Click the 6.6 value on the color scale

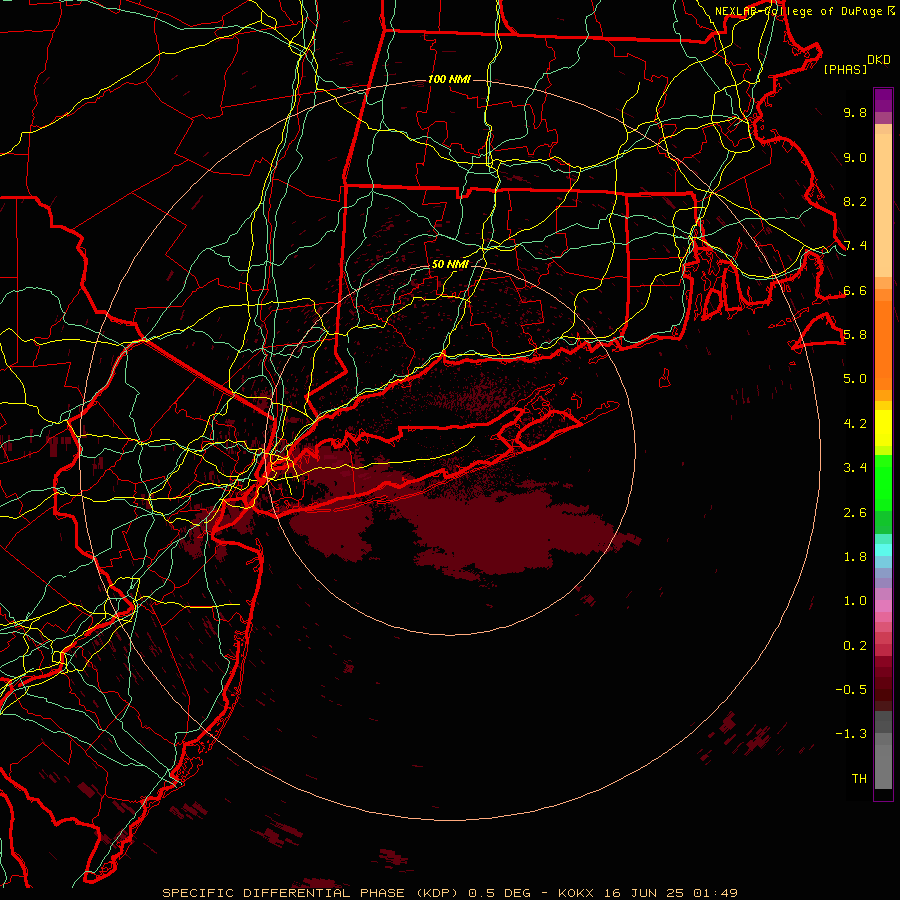(855, 290)
